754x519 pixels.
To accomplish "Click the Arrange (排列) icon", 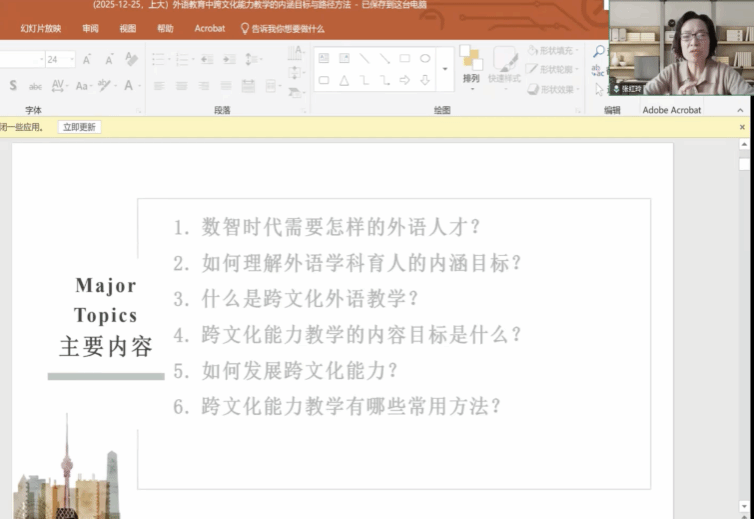I will [471, 64].
